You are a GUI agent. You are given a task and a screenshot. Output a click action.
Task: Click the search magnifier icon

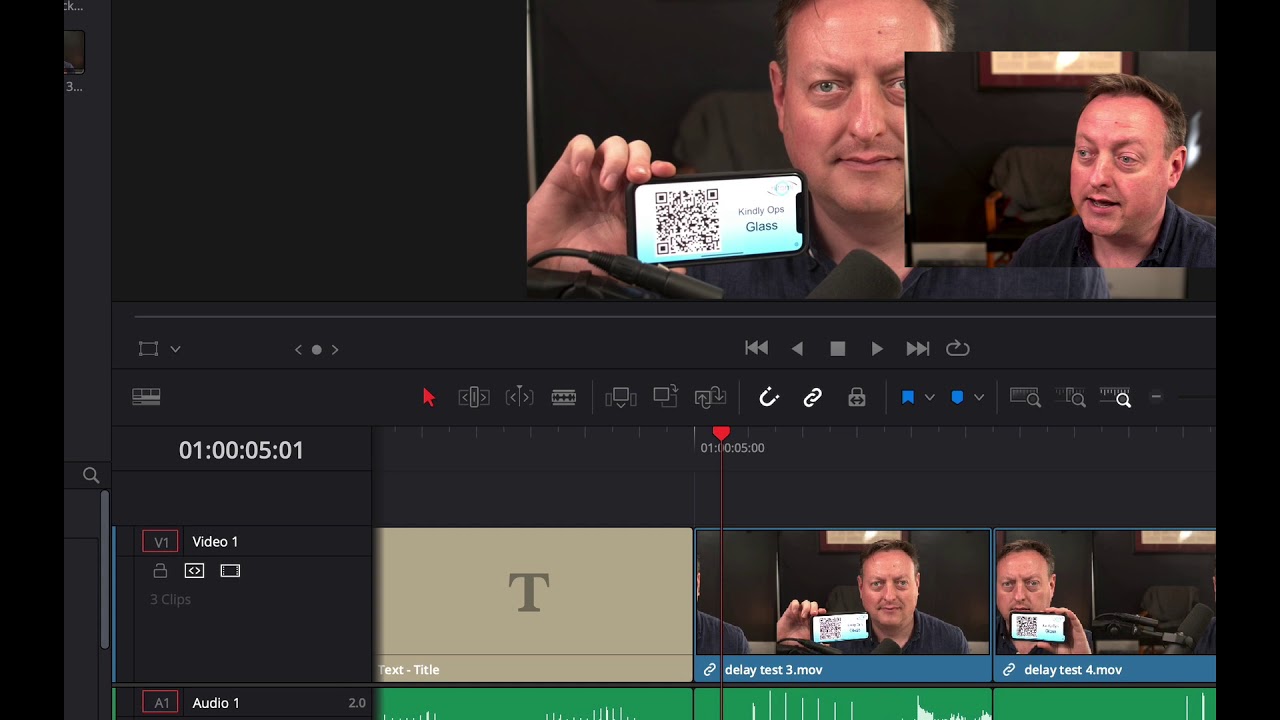coord(91,475)
